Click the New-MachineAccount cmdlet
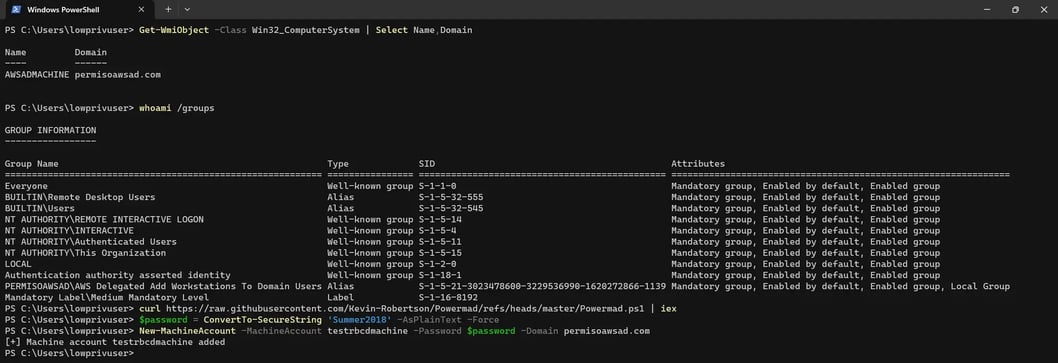 188,331
